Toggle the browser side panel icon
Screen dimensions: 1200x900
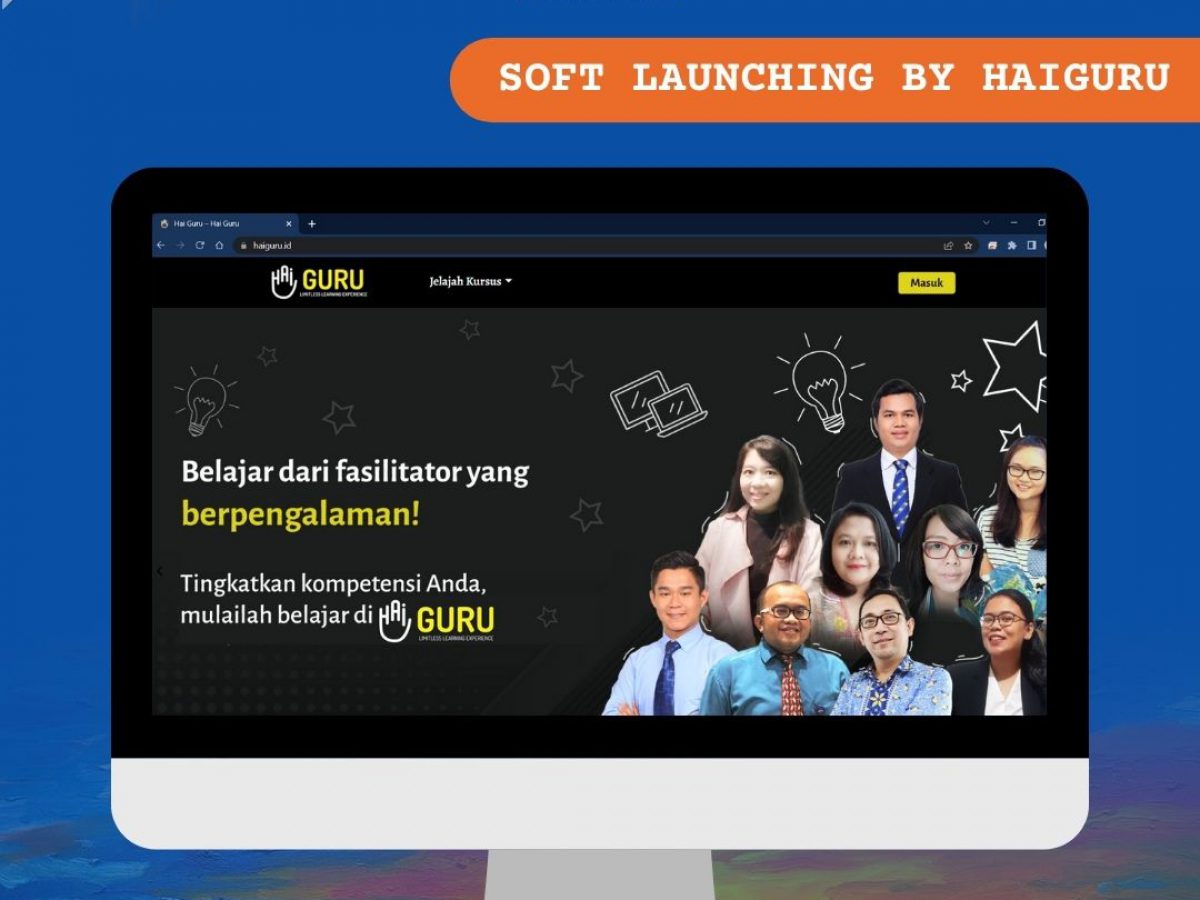1031,245
